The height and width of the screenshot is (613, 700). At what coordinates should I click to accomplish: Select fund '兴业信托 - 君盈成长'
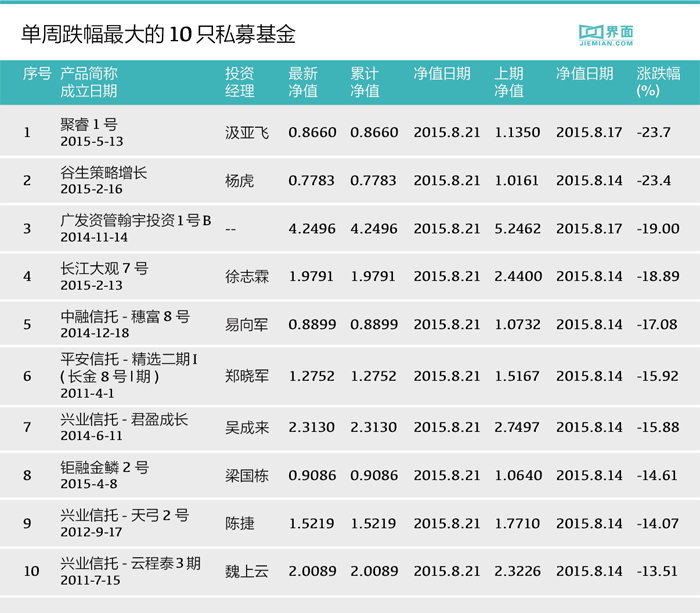coord(124,419)
